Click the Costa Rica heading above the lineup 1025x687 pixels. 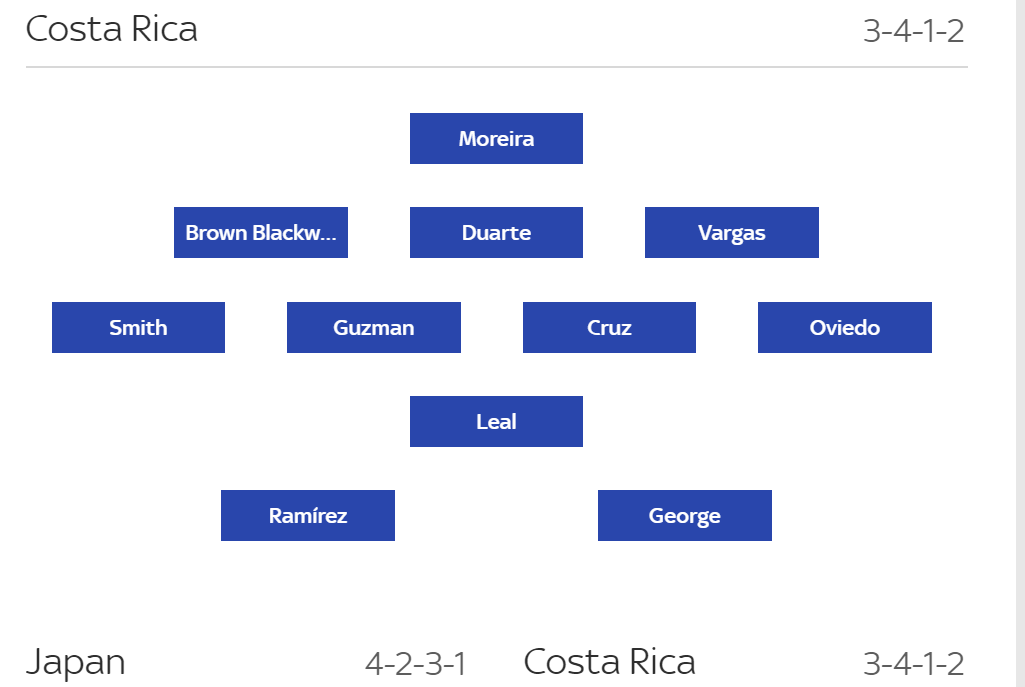click(x=112, y=29)
